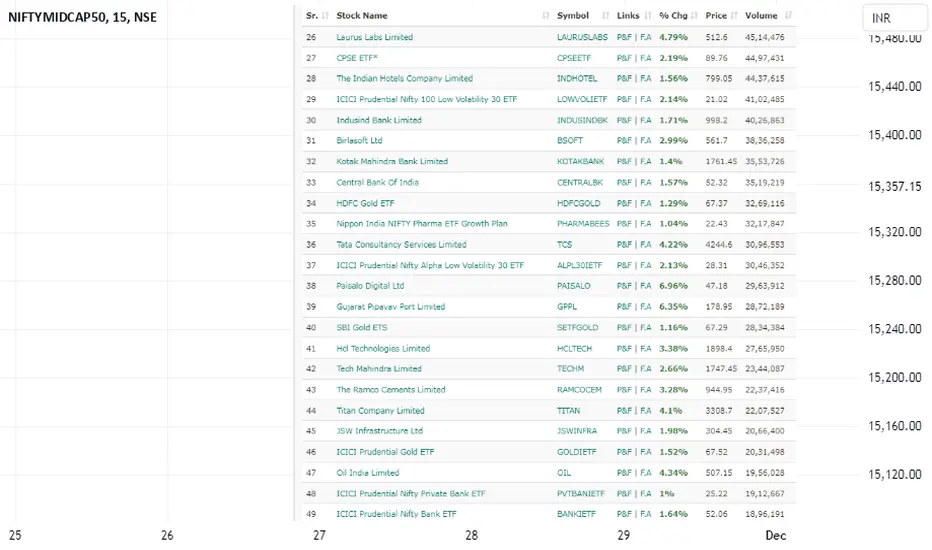Viewport: 932px width, 550px height.
Task: Click sort arrows beside Volume header
Action: point(788,16)
